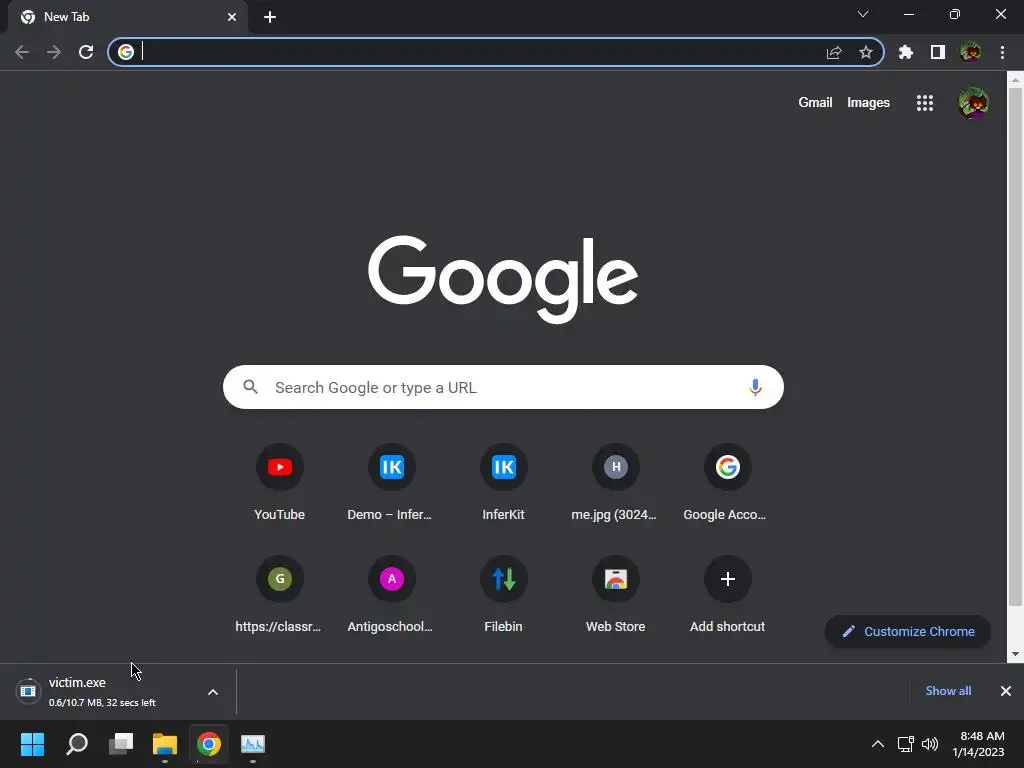This screenshot has width=1024, height=768.
Task: Open the Antigoschool... shortcut
Action: pos(391,595)
